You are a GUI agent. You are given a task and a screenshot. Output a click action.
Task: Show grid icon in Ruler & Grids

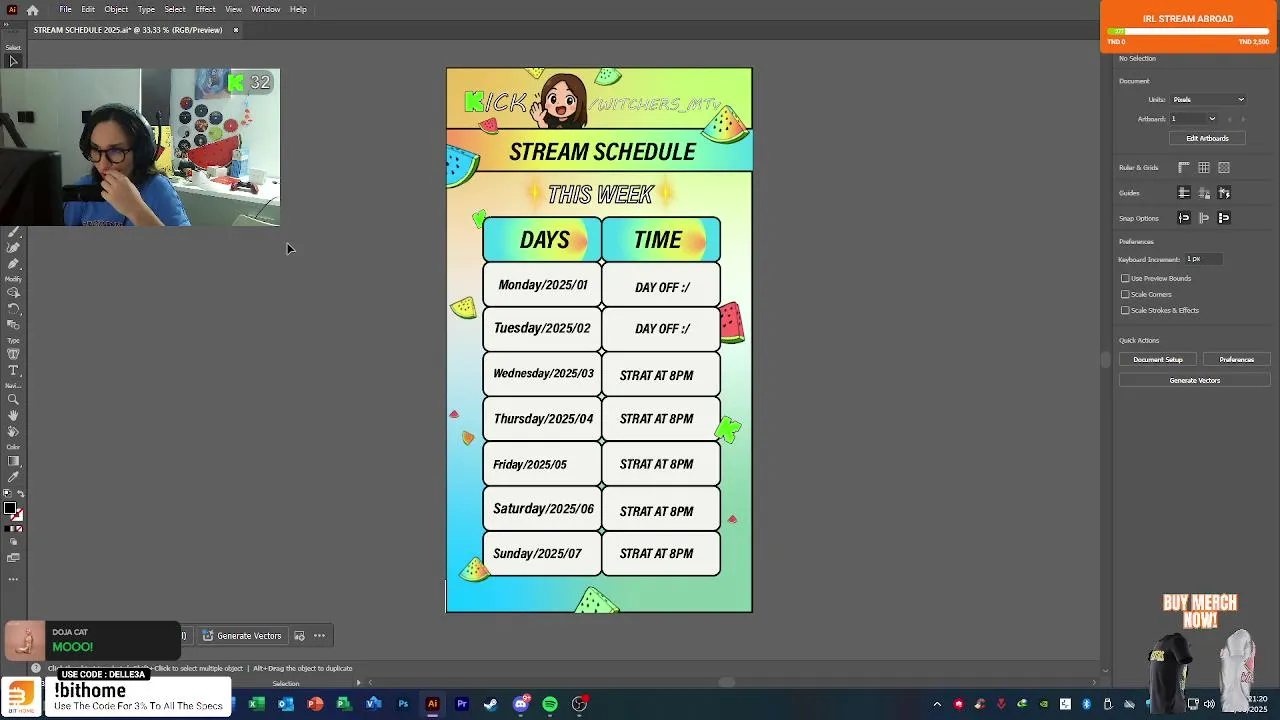pos(1204,168)
